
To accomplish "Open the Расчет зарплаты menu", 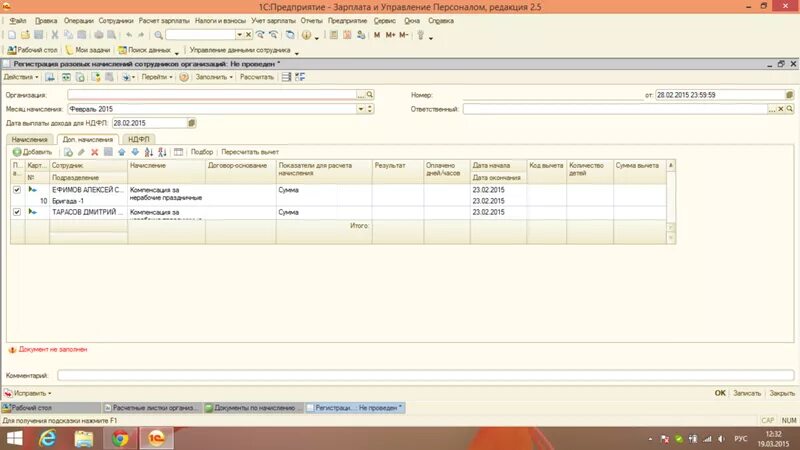I will [x=164, y=21].
